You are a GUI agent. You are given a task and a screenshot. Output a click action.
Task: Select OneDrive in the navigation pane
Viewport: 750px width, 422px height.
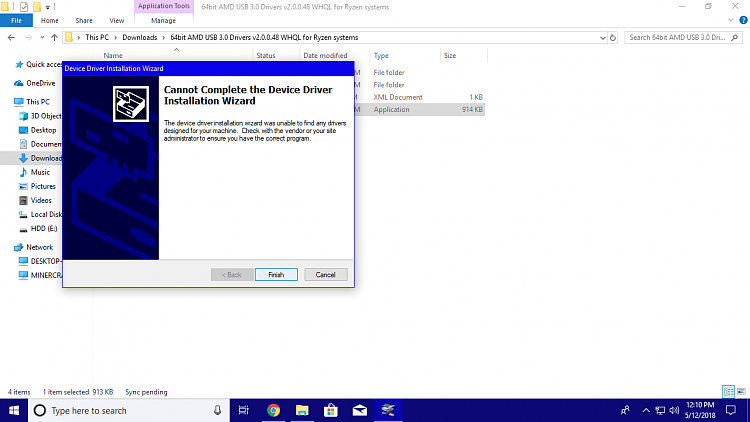[35, 83]
